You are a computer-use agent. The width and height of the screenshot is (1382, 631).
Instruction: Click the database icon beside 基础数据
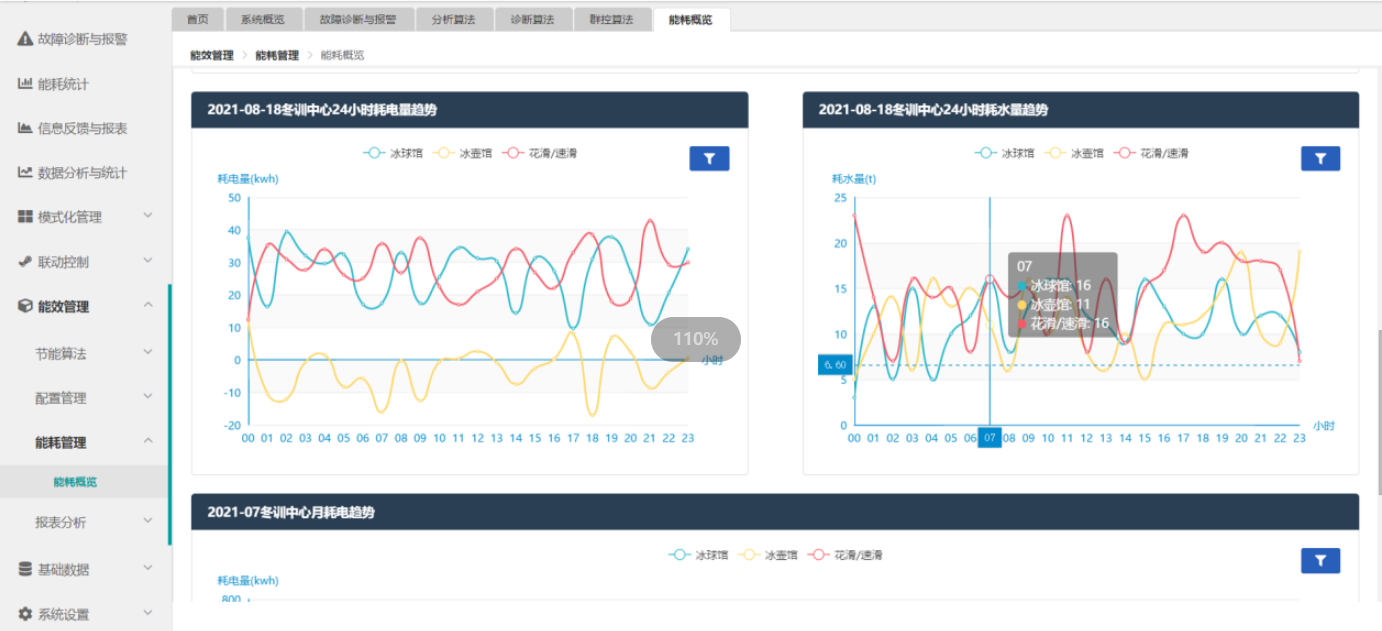point(26,569)
